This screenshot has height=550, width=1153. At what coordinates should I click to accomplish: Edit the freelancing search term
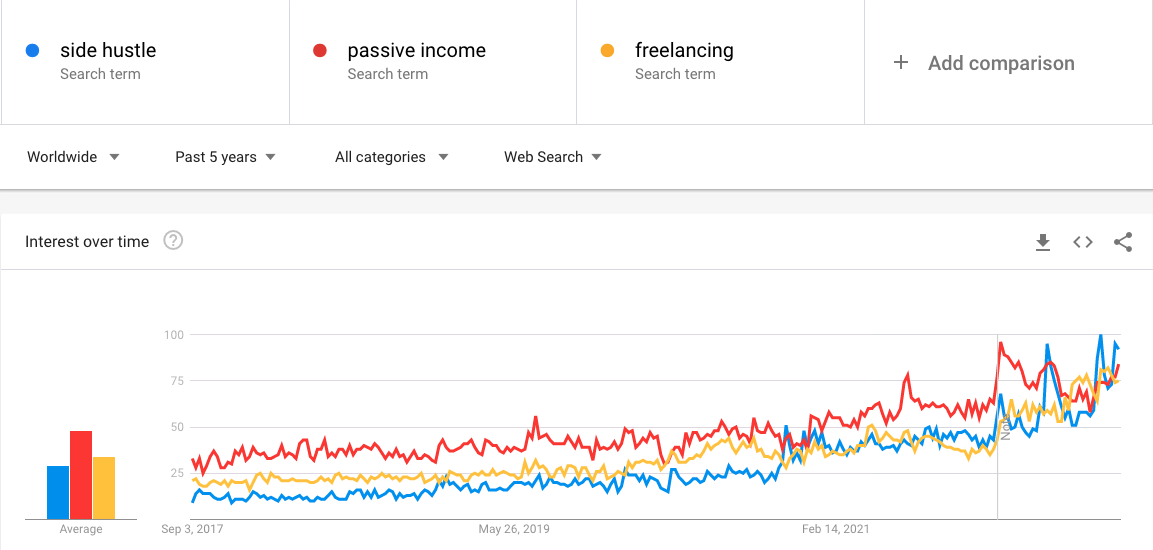(684, 51)
